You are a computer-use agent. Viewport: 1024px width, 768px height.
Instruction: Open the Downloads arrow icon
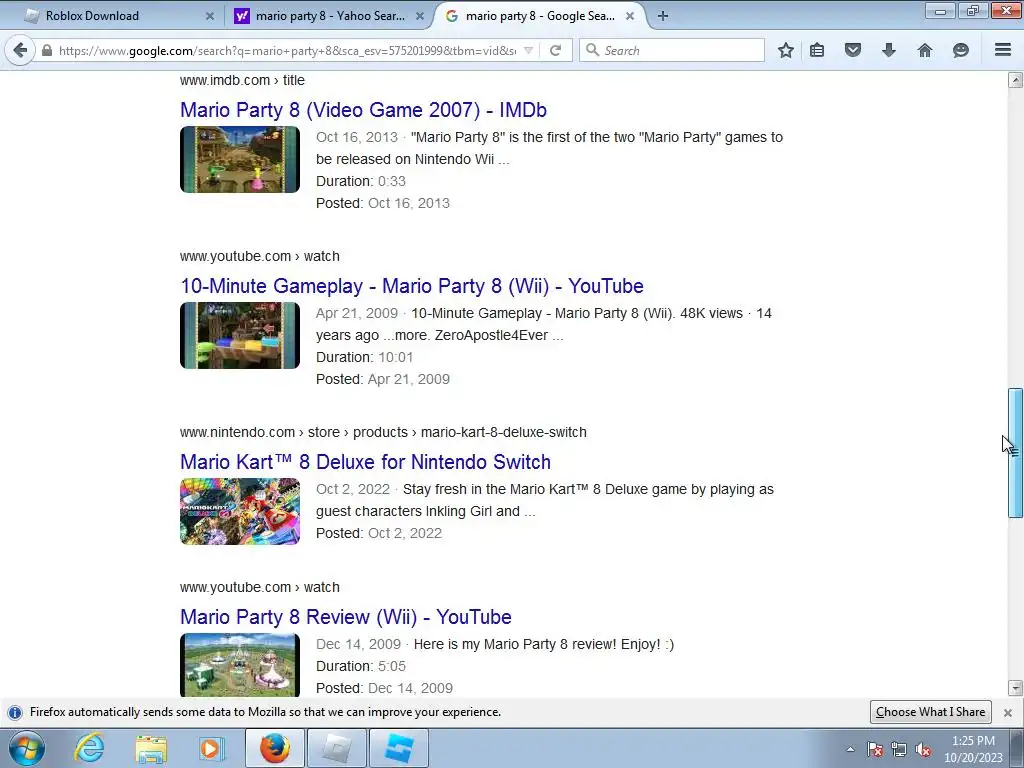pyautogui.click(x=889, y=50)
